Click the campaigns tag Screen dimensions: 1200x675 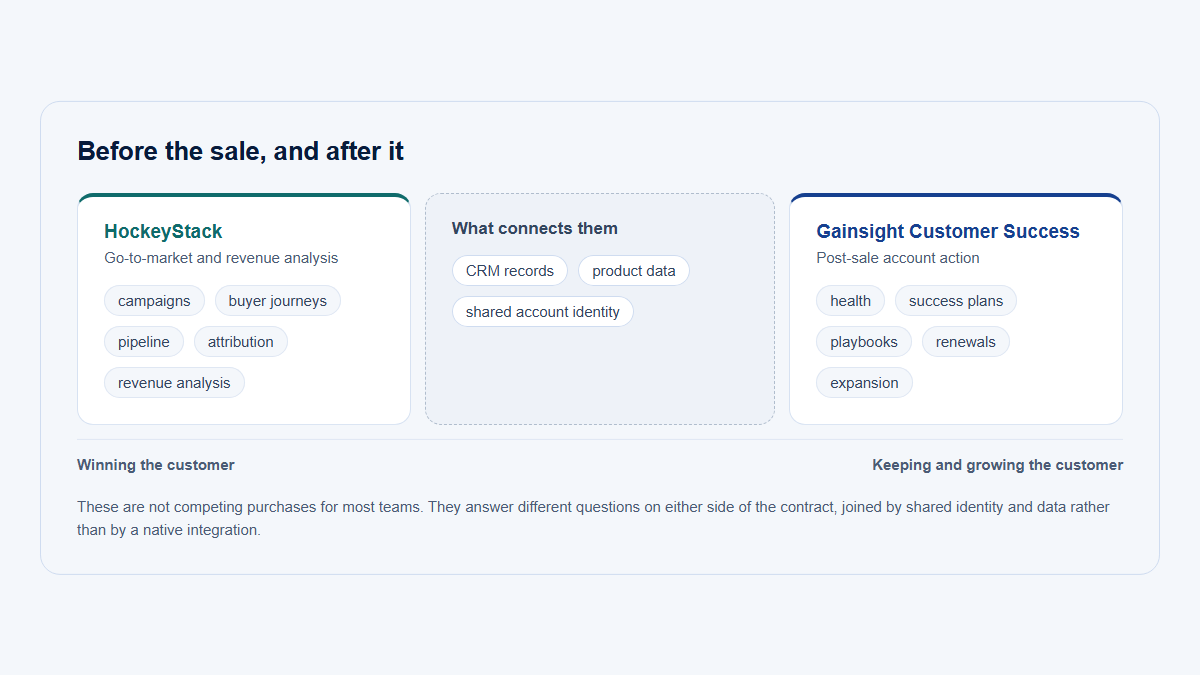(154, 301)
